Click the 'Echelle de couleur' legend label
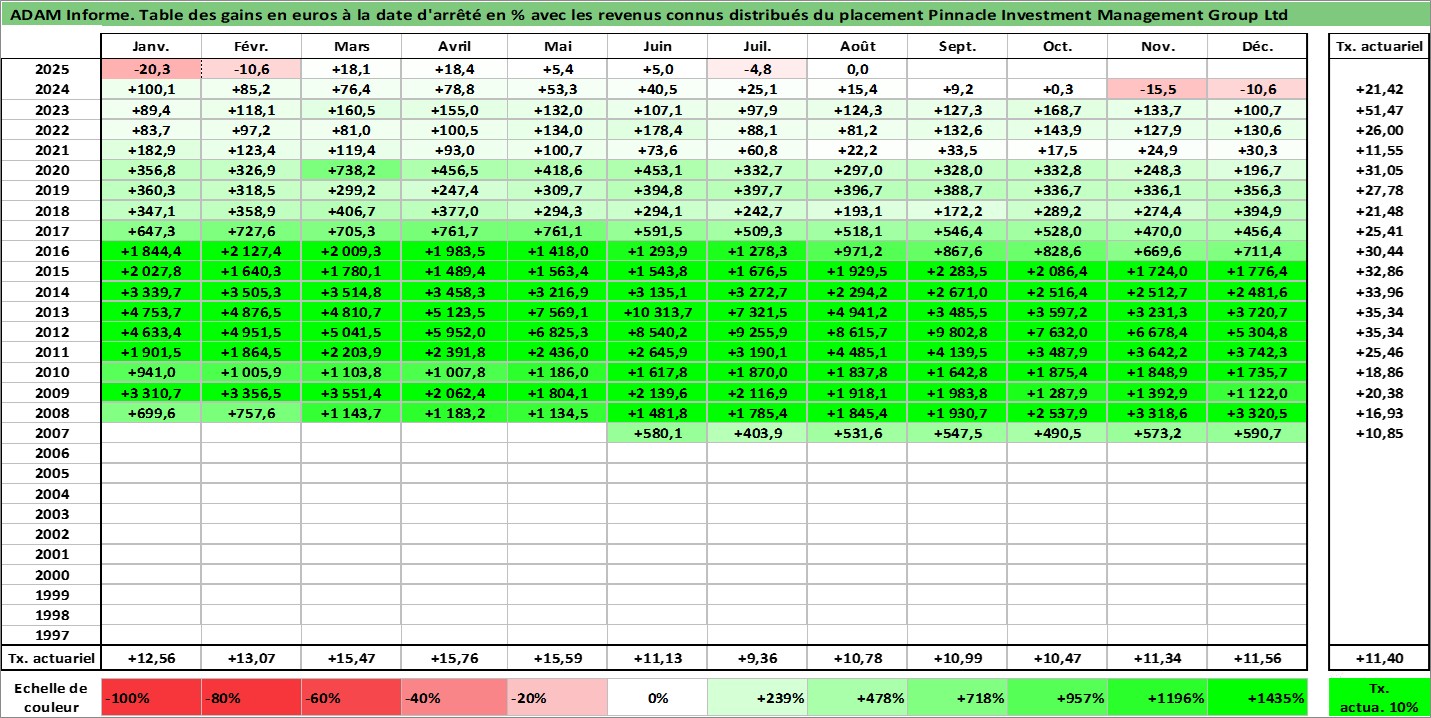The height and width of the screenshot is (718, 1431). tap(51, 698)
